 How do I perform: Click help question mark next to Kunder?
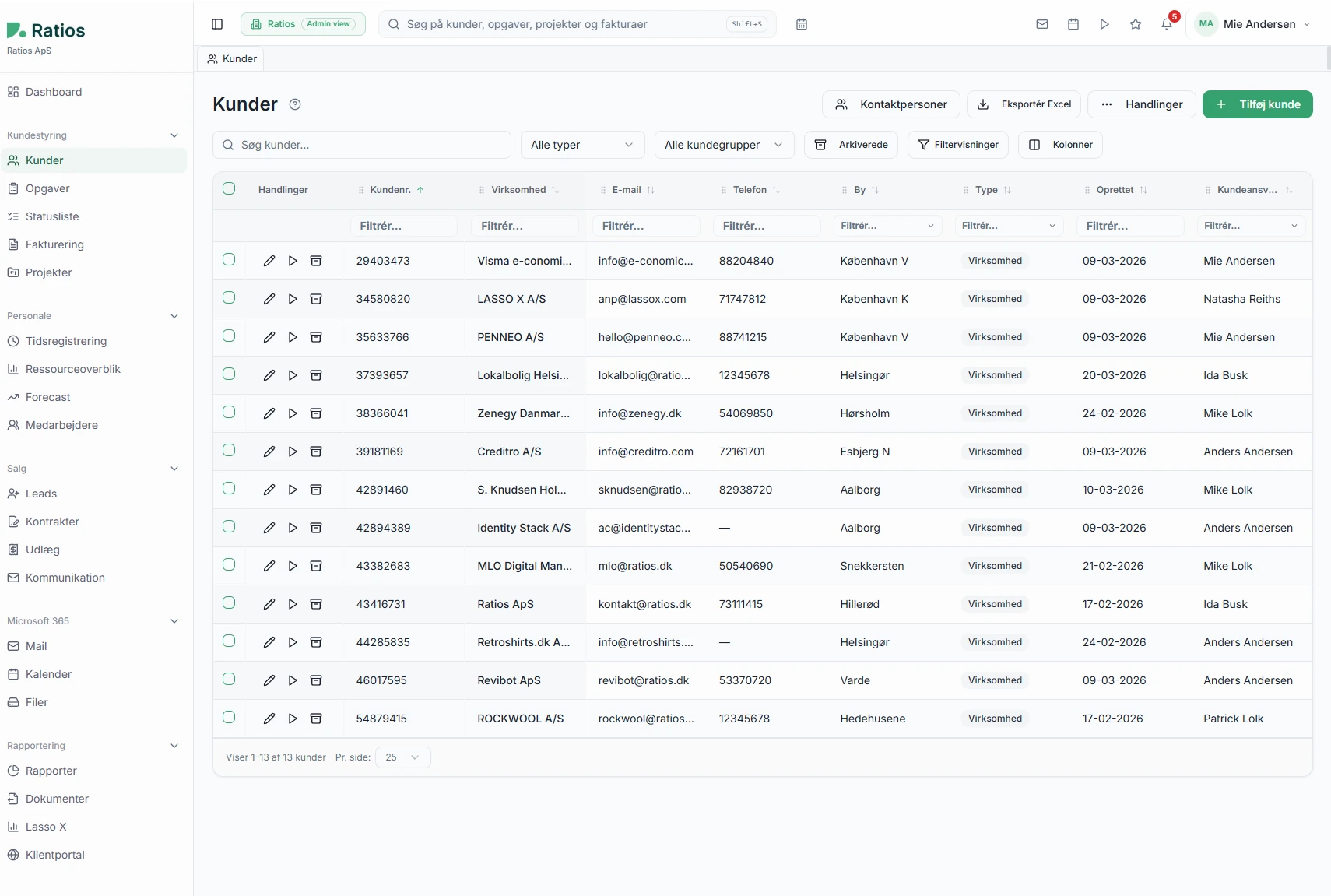click(295, 104)
